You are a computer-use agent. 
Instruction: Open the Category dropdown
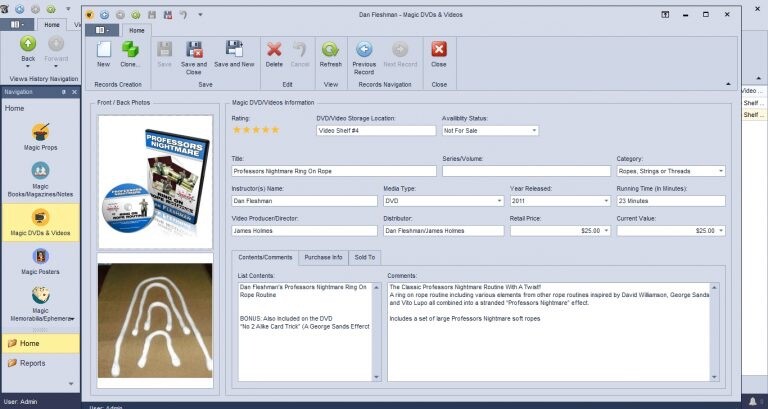click(721, 171)
